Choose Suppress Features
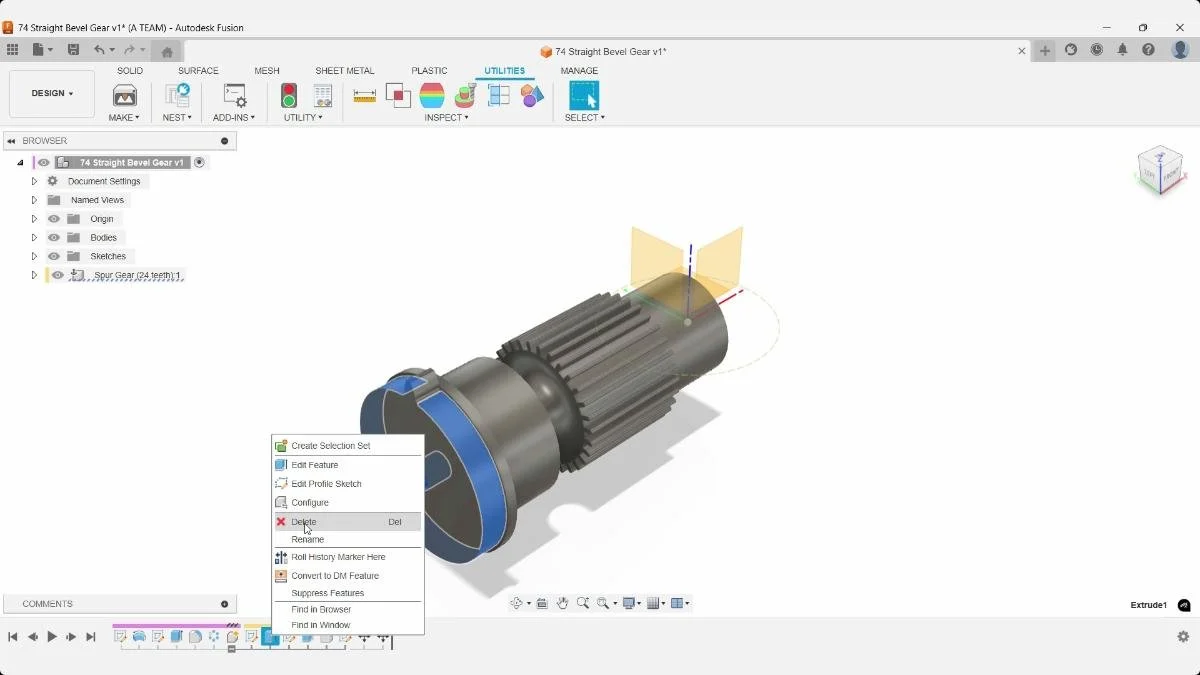Viewport: 1200px width, 675px height. tap(348, 593)
